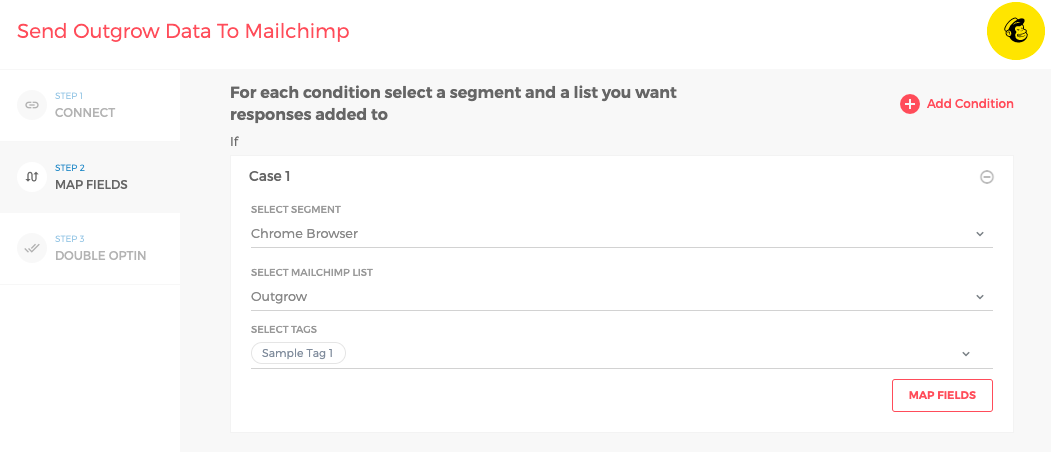
Task: Click the Send Outgrow Data To Mailchimp title
Action: coord(183,31)
